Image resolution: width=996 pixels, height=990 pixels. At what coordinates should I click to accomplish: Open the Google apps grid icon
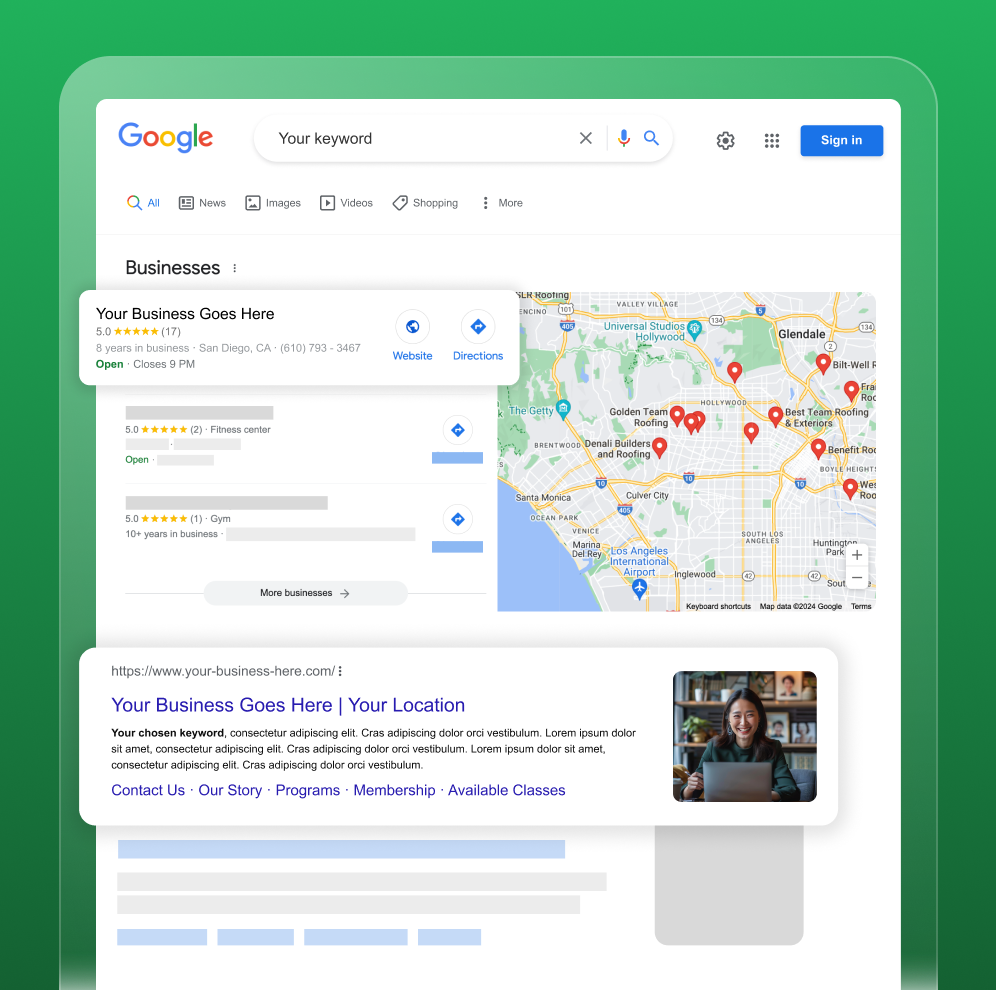(x=772, y=141)
